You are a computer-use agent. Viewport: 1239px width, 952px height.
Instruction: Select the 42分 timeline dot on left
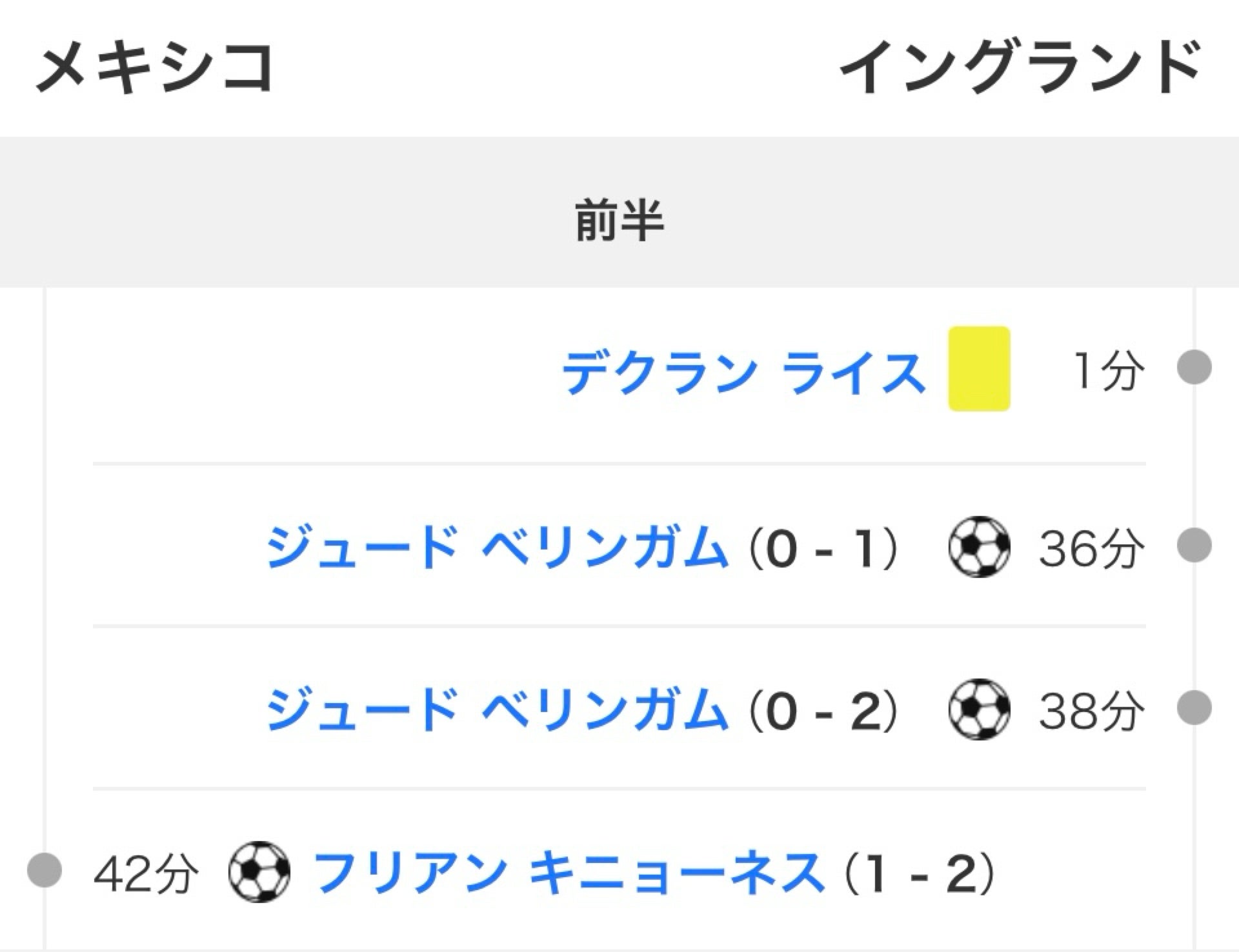point(45,870)
